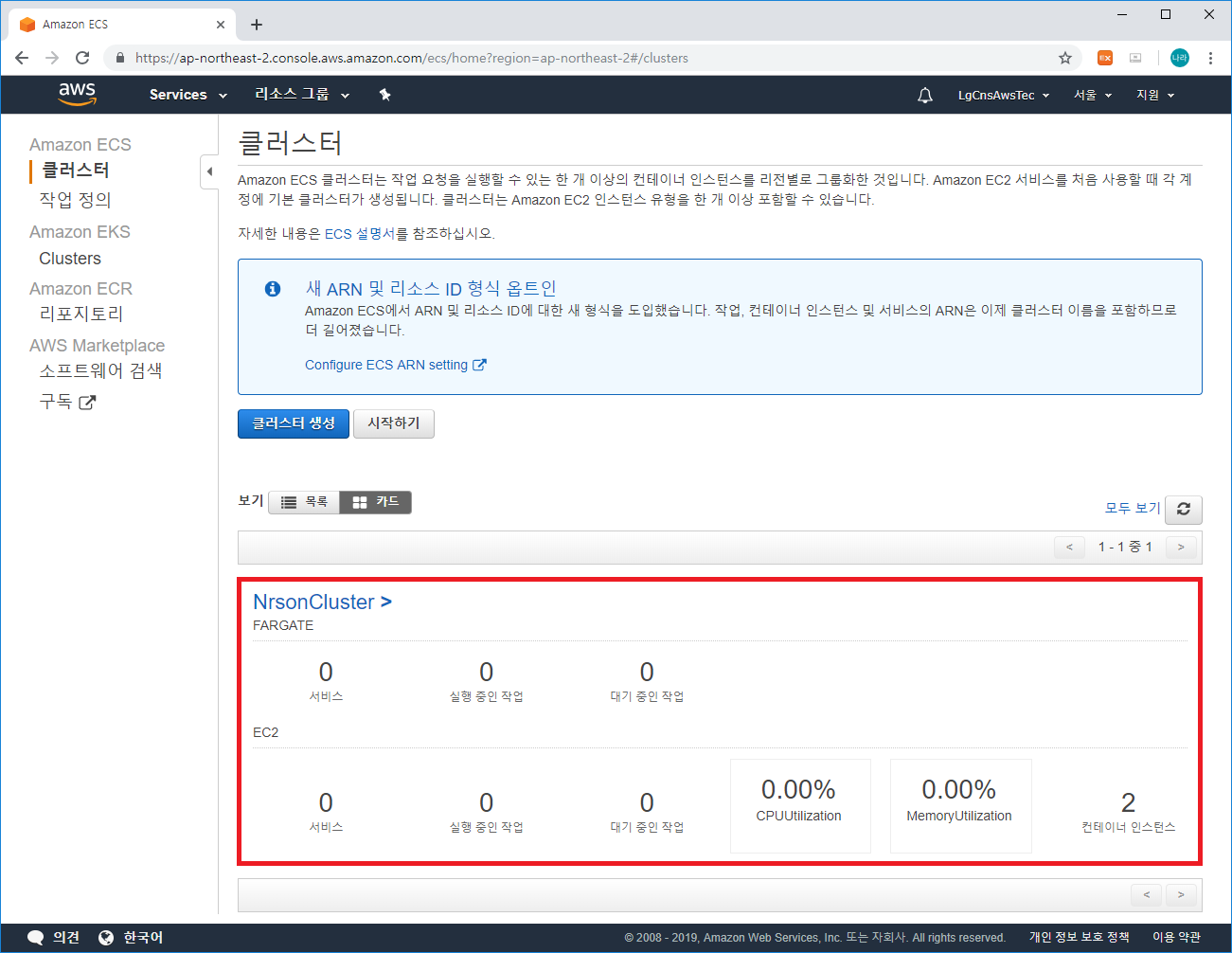
Task: Open Clusters under Amazon EKS
Action: pos(70,259)
